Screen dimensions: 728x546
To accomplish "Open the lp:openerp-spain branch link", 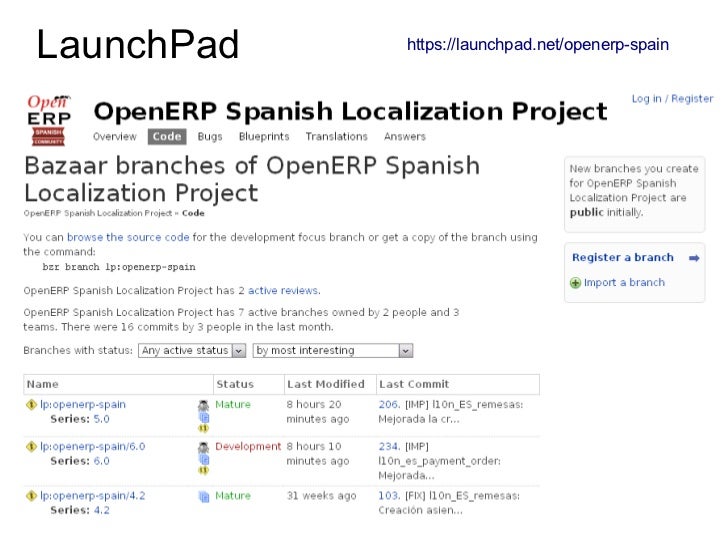I will pyautogui.click(x=83, y=404).
